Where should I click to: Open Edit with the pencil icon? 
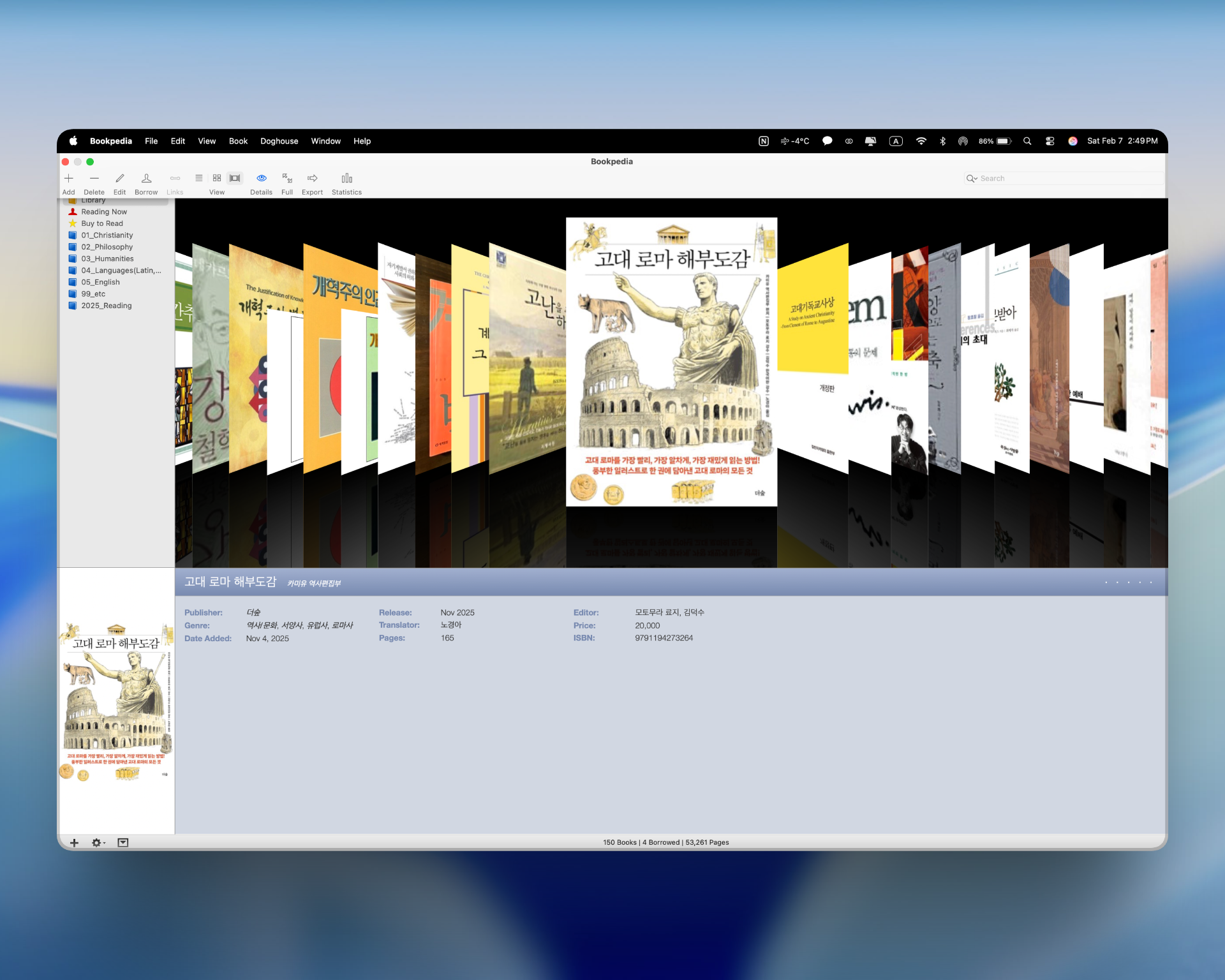[x=119, y=179]
